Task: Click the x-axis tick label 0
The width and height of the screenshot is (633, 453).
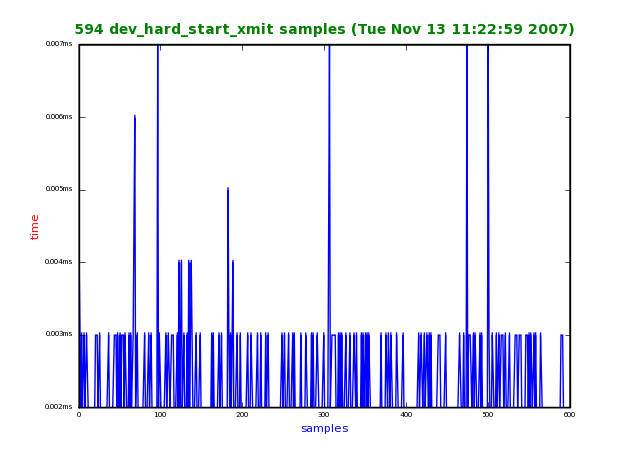Action: coord(79,415)
